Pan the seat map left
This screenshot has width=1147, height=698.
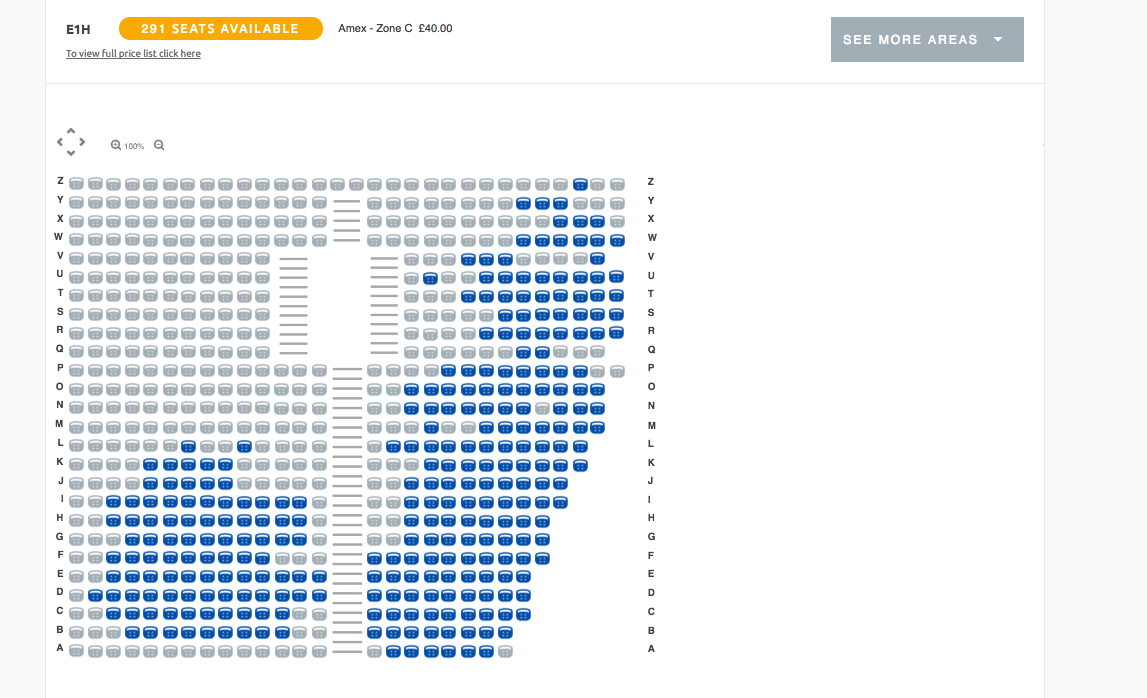point(60,142)
